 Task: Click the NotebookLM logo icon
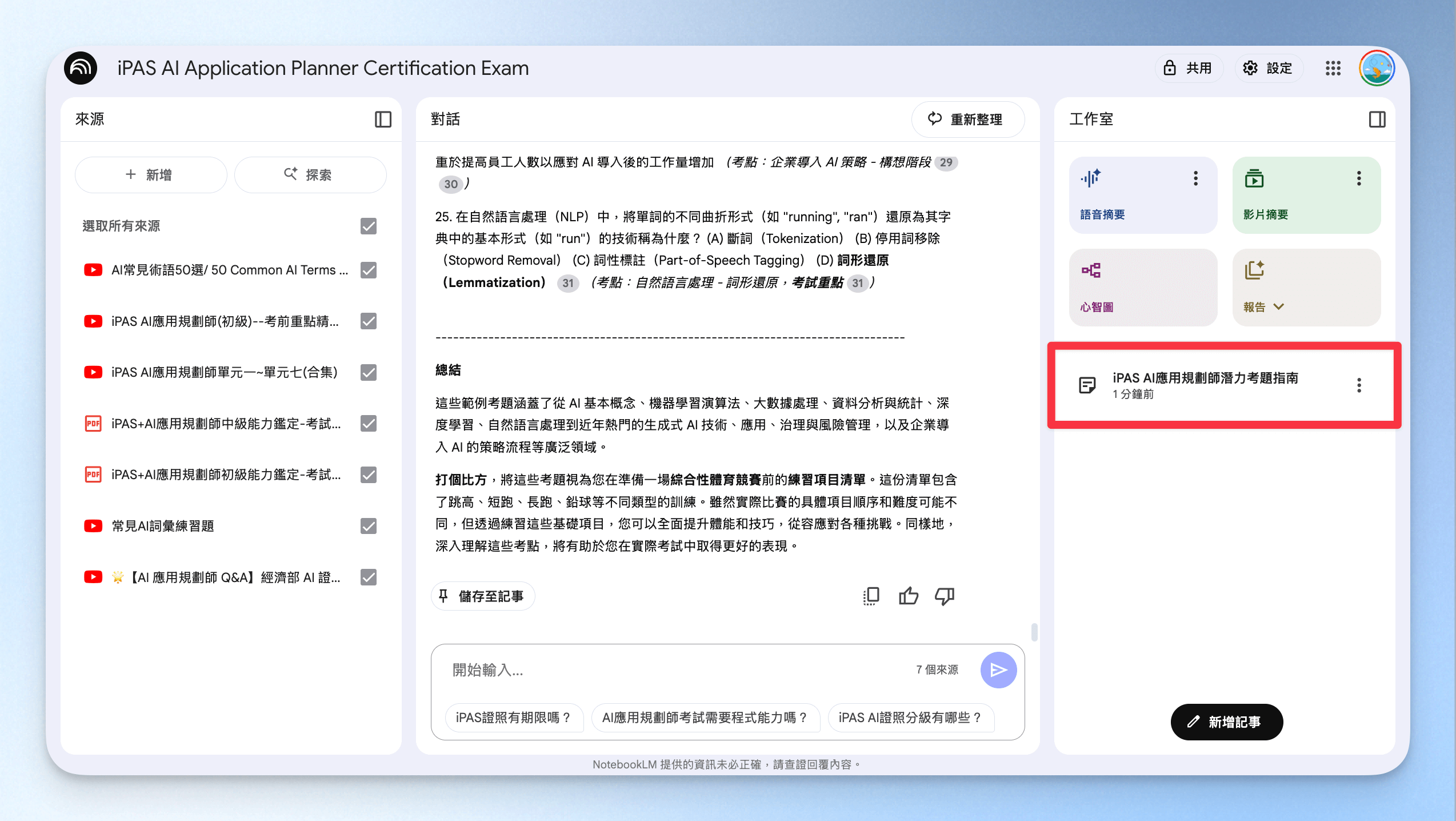[81, 68]
